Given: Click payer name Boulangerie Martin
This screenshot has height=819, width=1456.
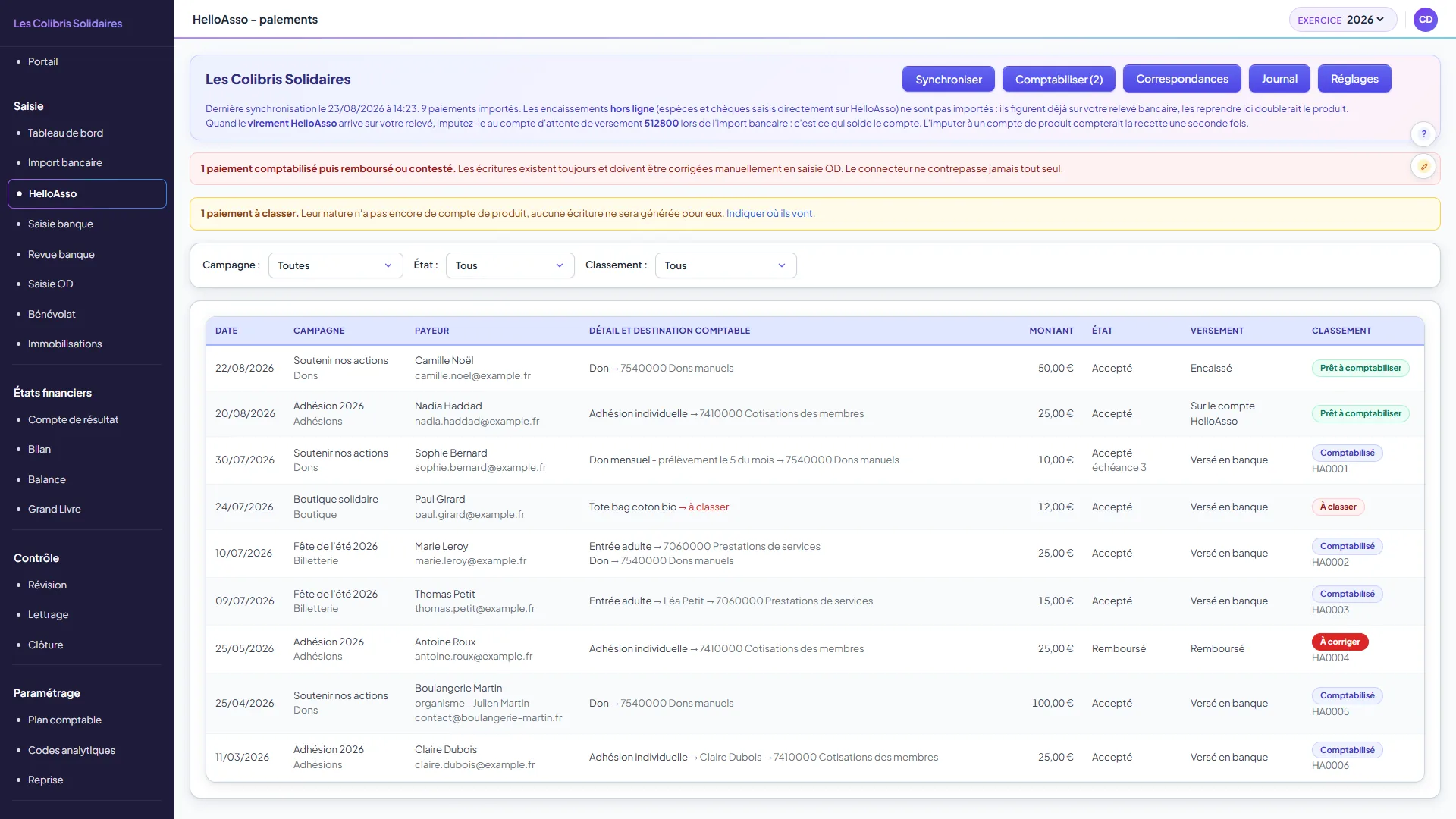Looking at the screenshot, I should click(458, 688).
